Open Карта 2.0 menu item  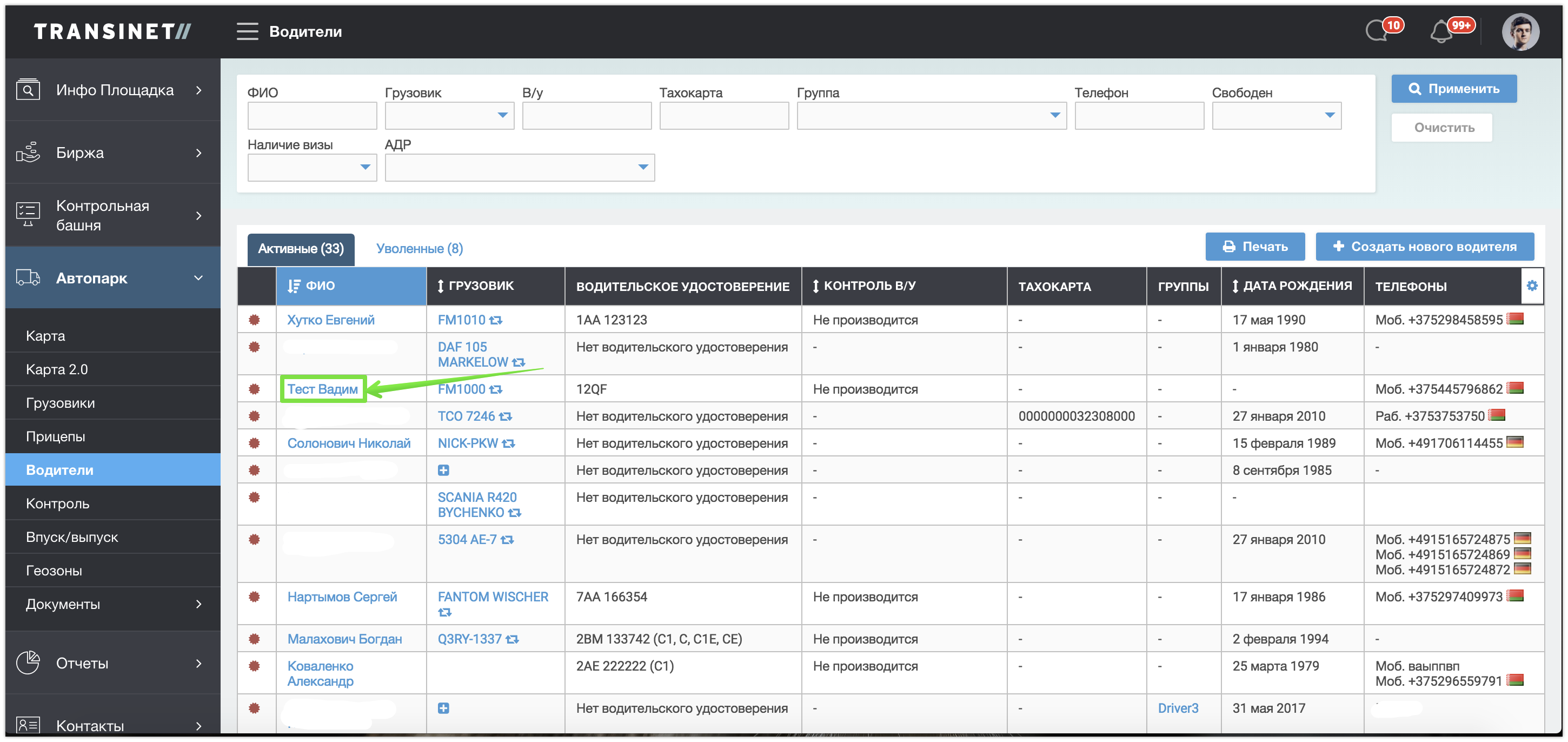(112, 369)
